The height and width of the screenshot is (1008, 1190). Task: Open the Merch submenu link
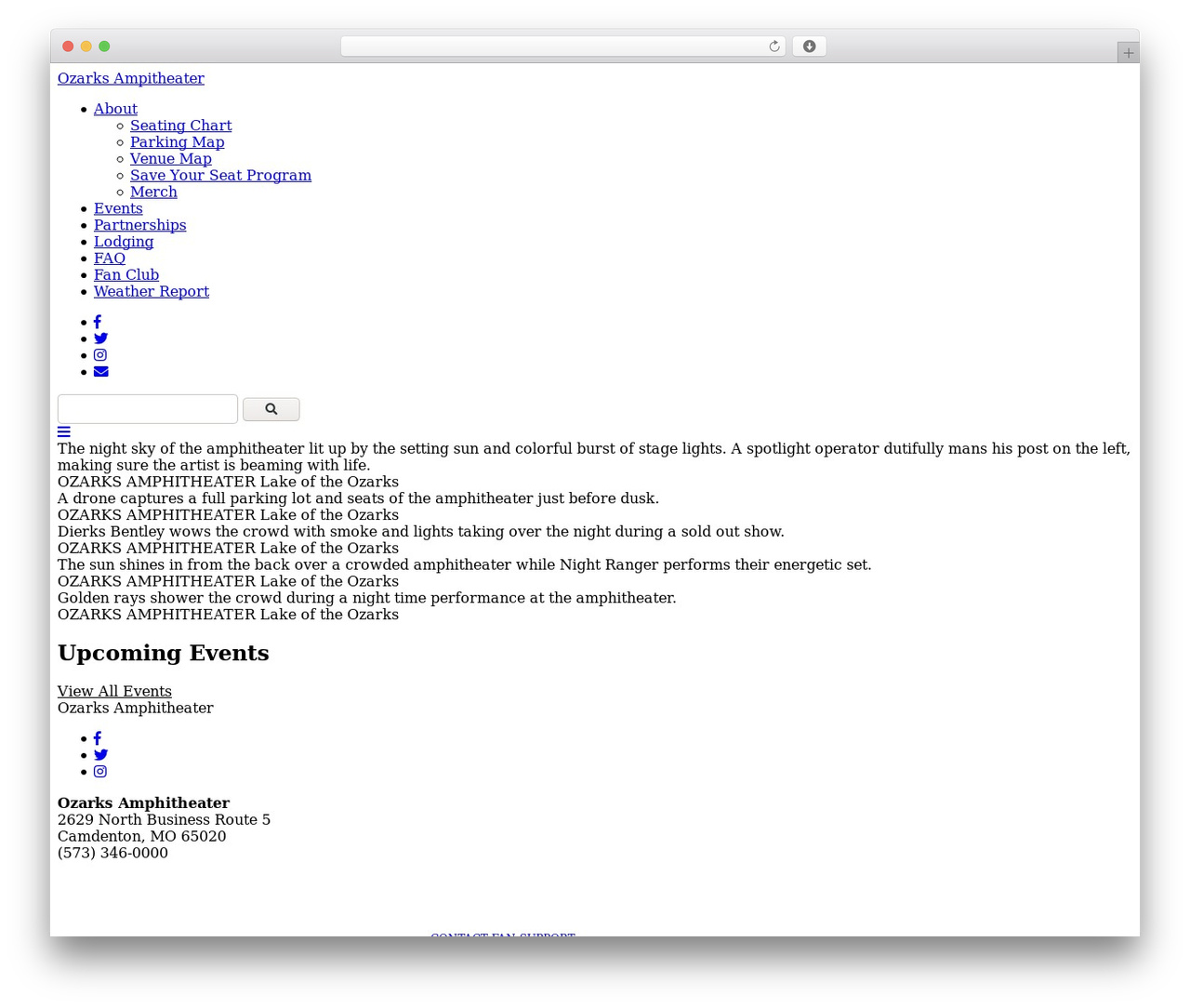(x=153, y=192)
